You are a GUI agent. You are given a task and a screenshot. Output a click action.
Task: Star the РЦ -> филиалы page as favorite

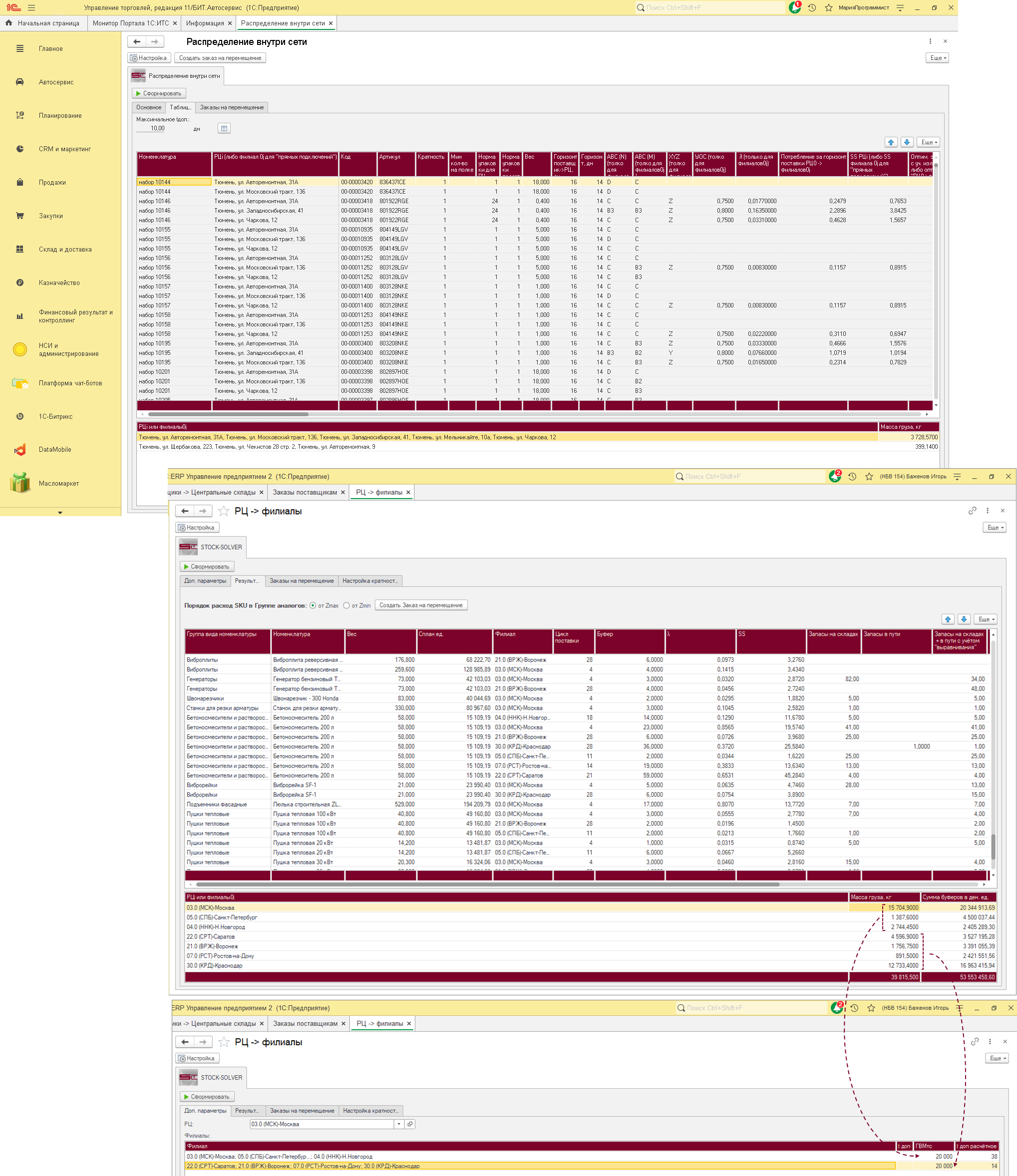click(224, 511)
